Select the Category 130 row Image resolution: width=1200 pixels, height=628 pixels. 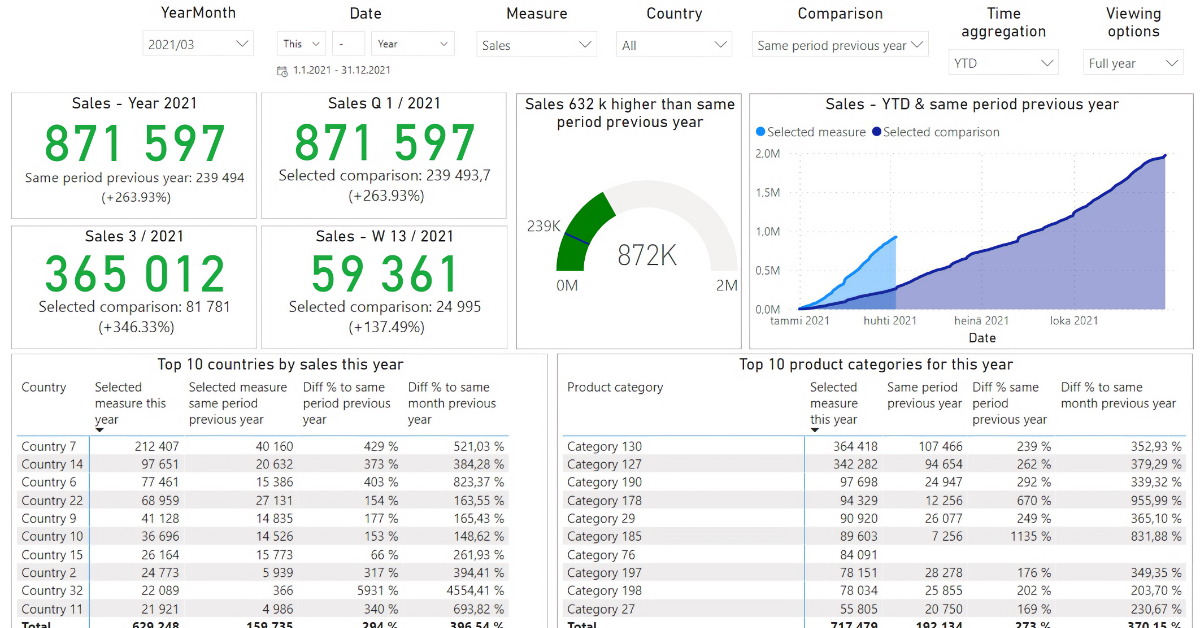point(604,447)
